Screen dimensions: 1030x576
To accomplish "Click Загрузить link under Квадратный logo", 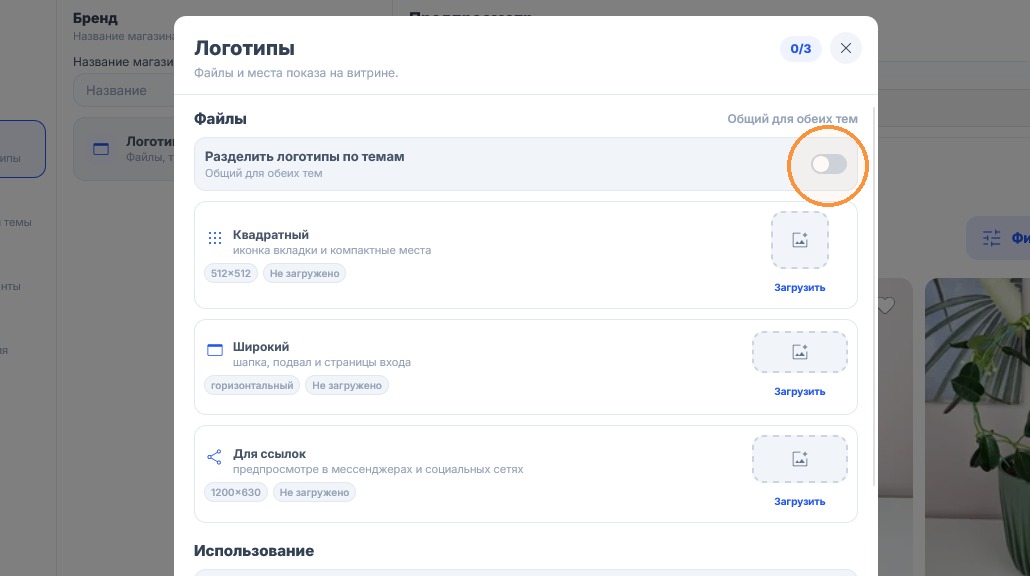I will 799,288.
